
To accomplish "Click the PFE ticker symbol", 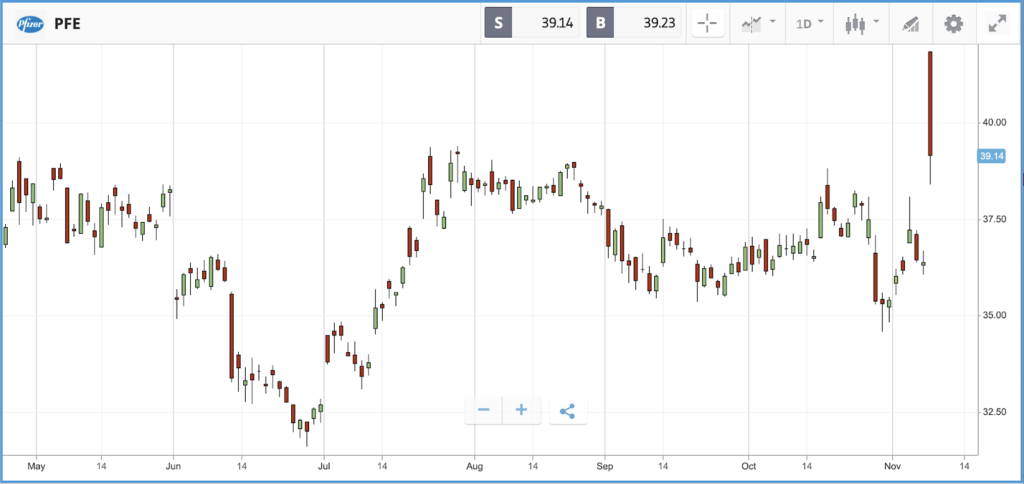I will pyautogui.click(x=67, y=25).
